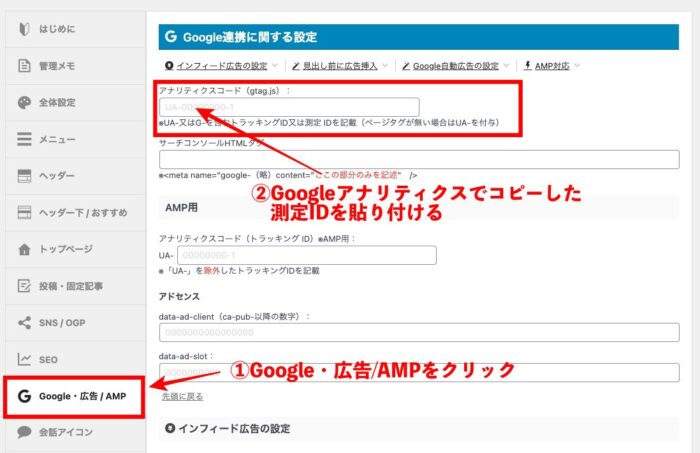The height and width of the screenshot is (453, 700).
Task: Open the SEO menu item
Action: tap(75, 359)
